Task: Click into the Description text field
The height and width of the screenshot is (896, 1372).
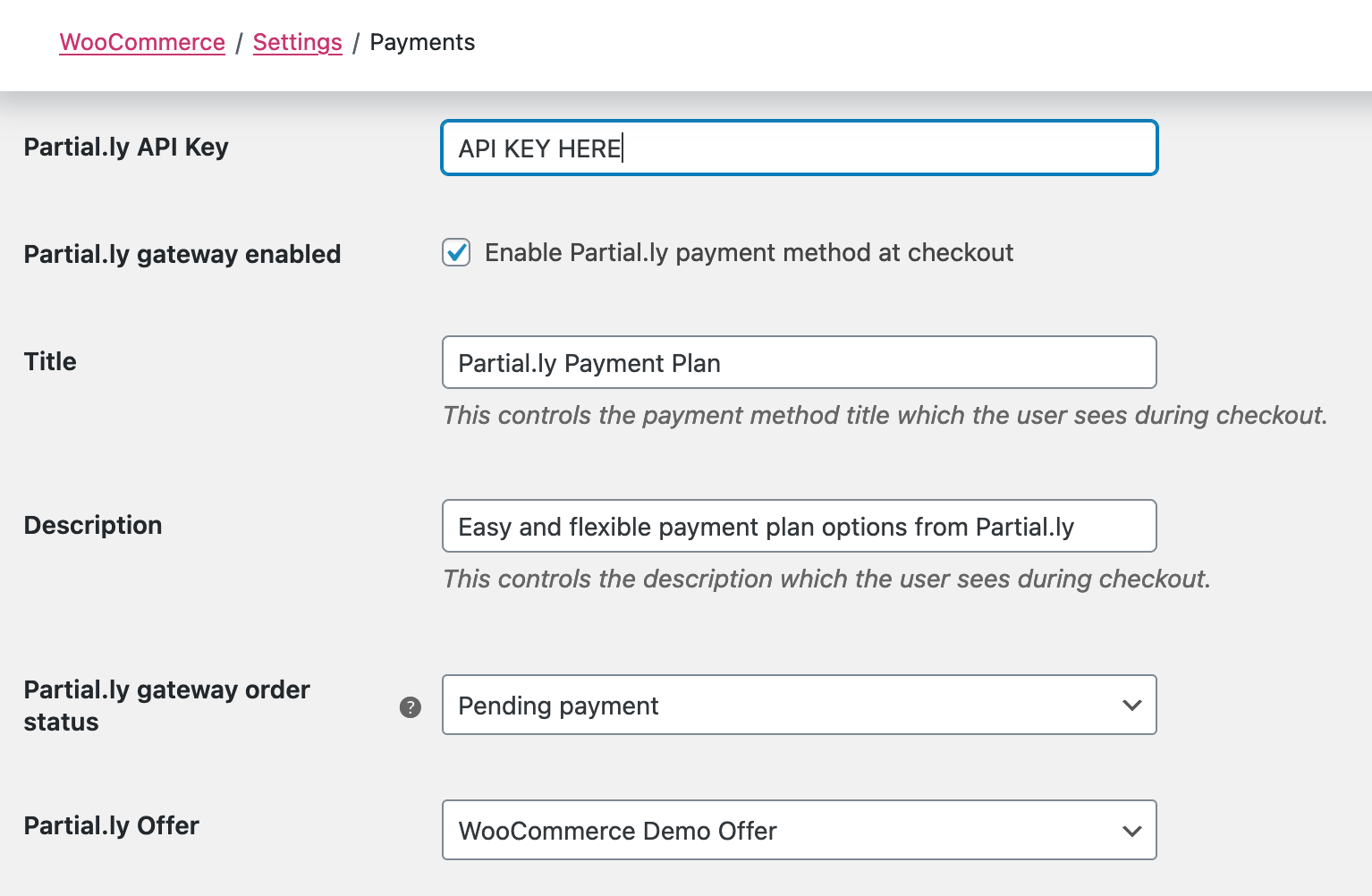Action: pos(799,526)
